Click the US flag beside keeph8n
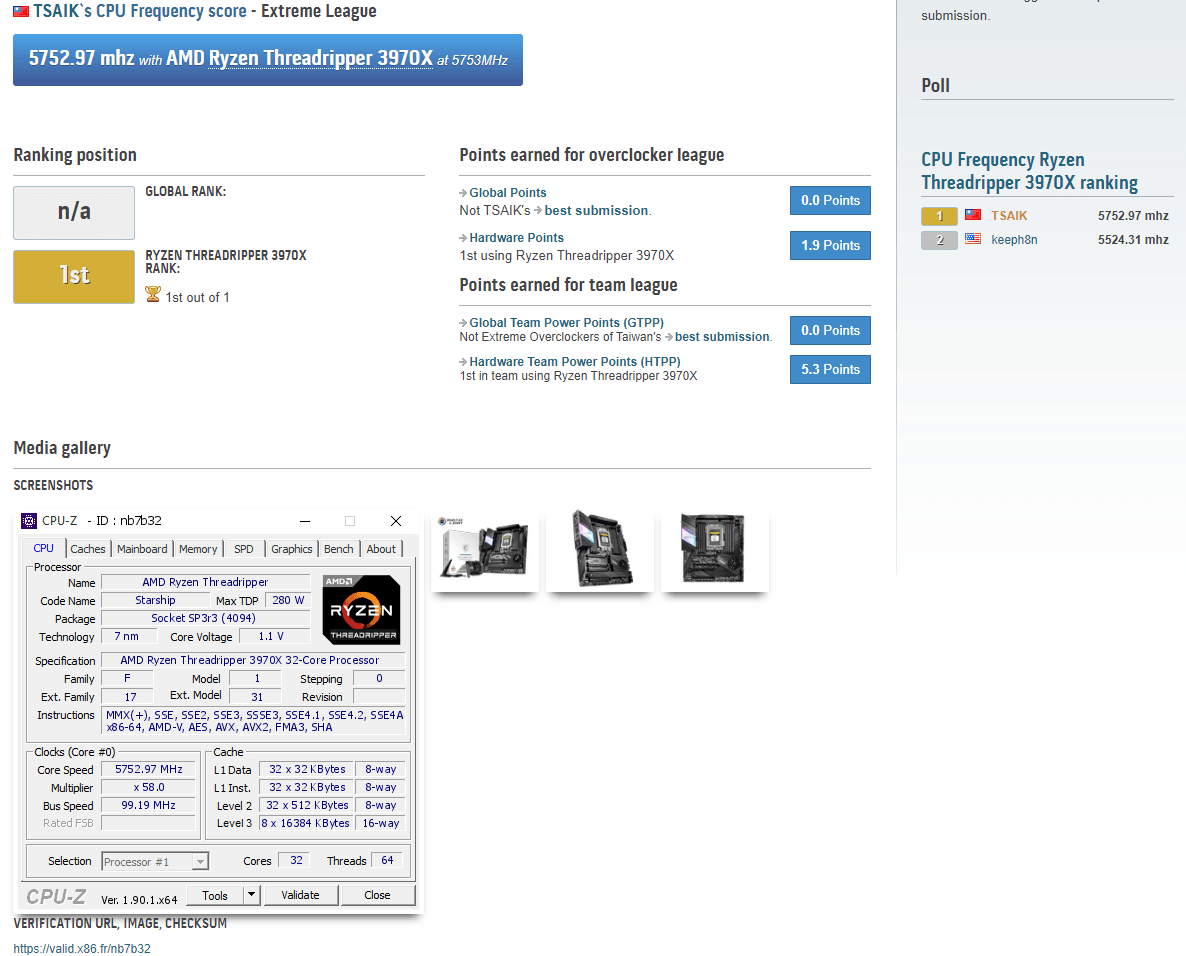This screenshot has width=1186, height=956. [972, 239]
